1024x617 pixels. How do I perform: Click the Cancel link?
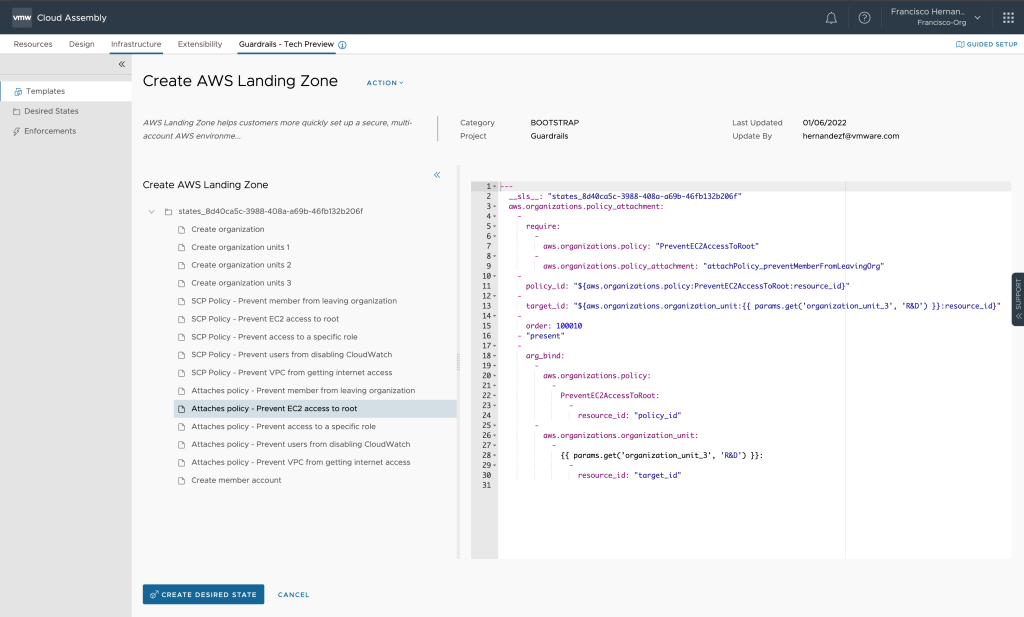pos(293,595)
